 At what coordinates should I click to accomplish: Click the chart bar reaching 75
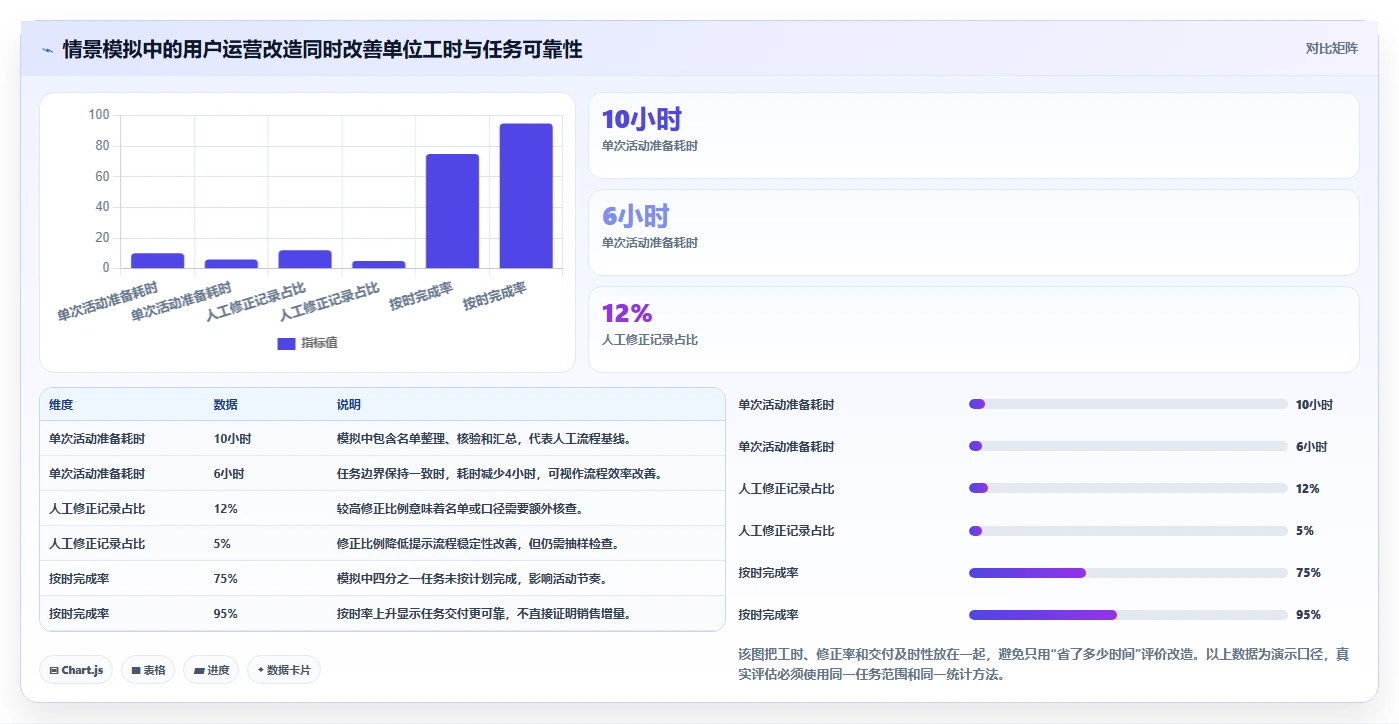click(x=452, y=211)
